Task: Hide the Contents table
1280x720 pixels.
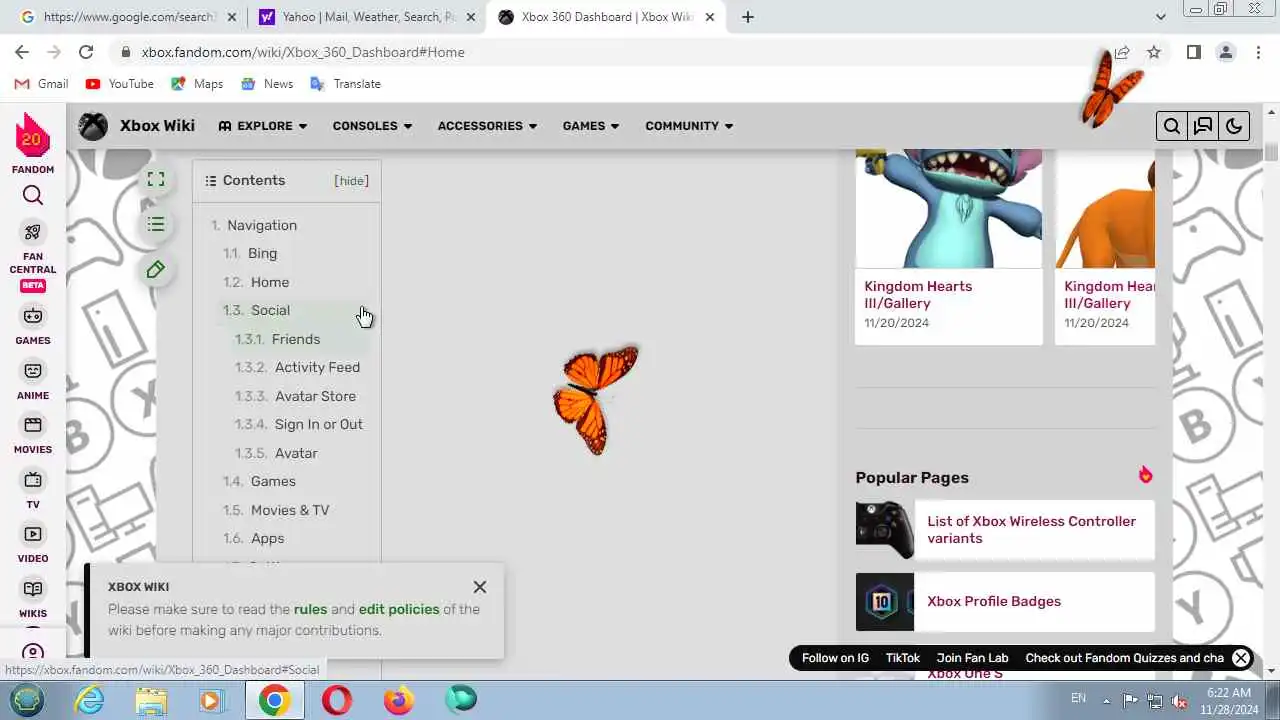Action: (x=351, y=181)
